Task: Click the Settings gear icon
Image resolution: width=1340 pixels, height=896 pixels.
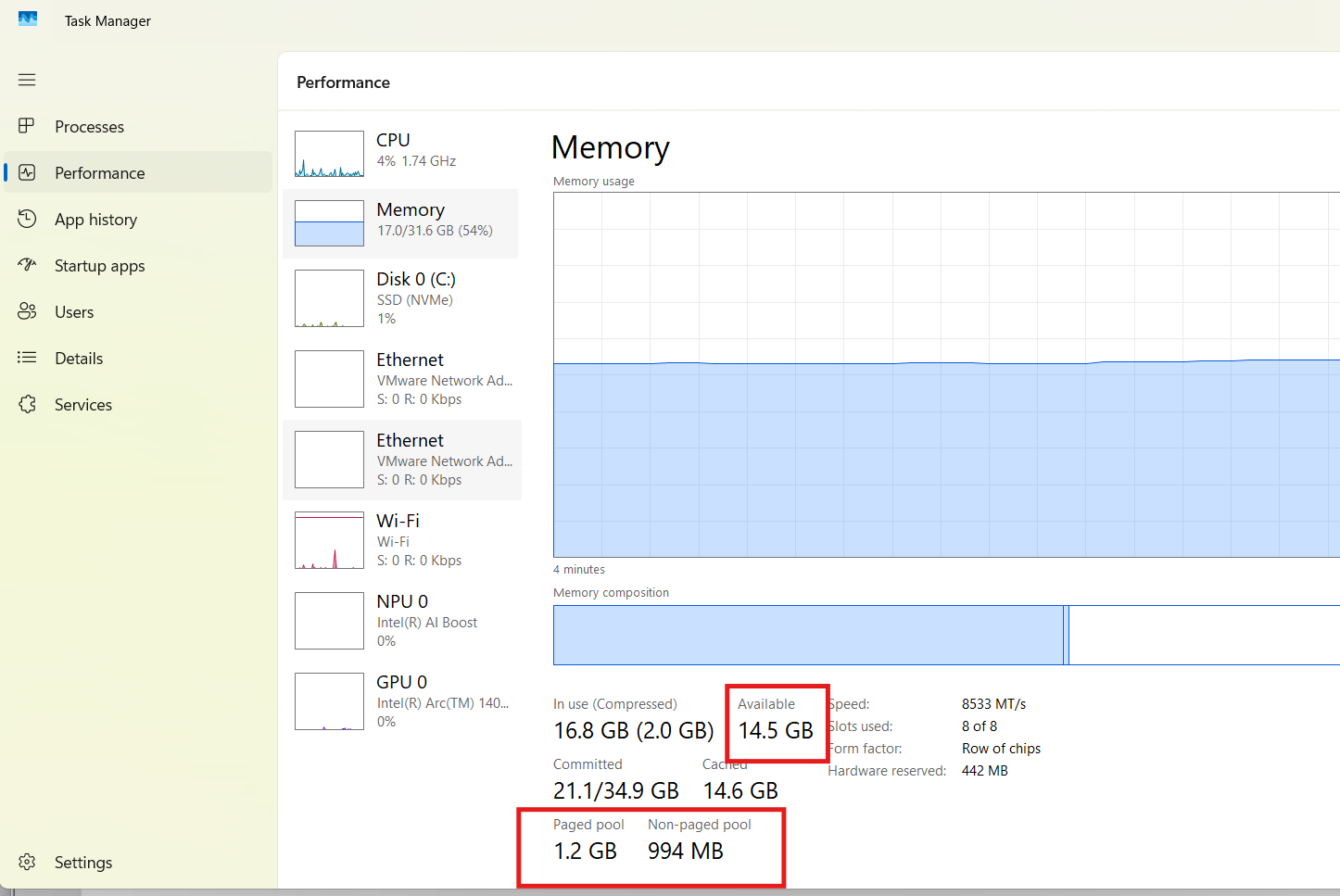Action: tap(27, 862)
